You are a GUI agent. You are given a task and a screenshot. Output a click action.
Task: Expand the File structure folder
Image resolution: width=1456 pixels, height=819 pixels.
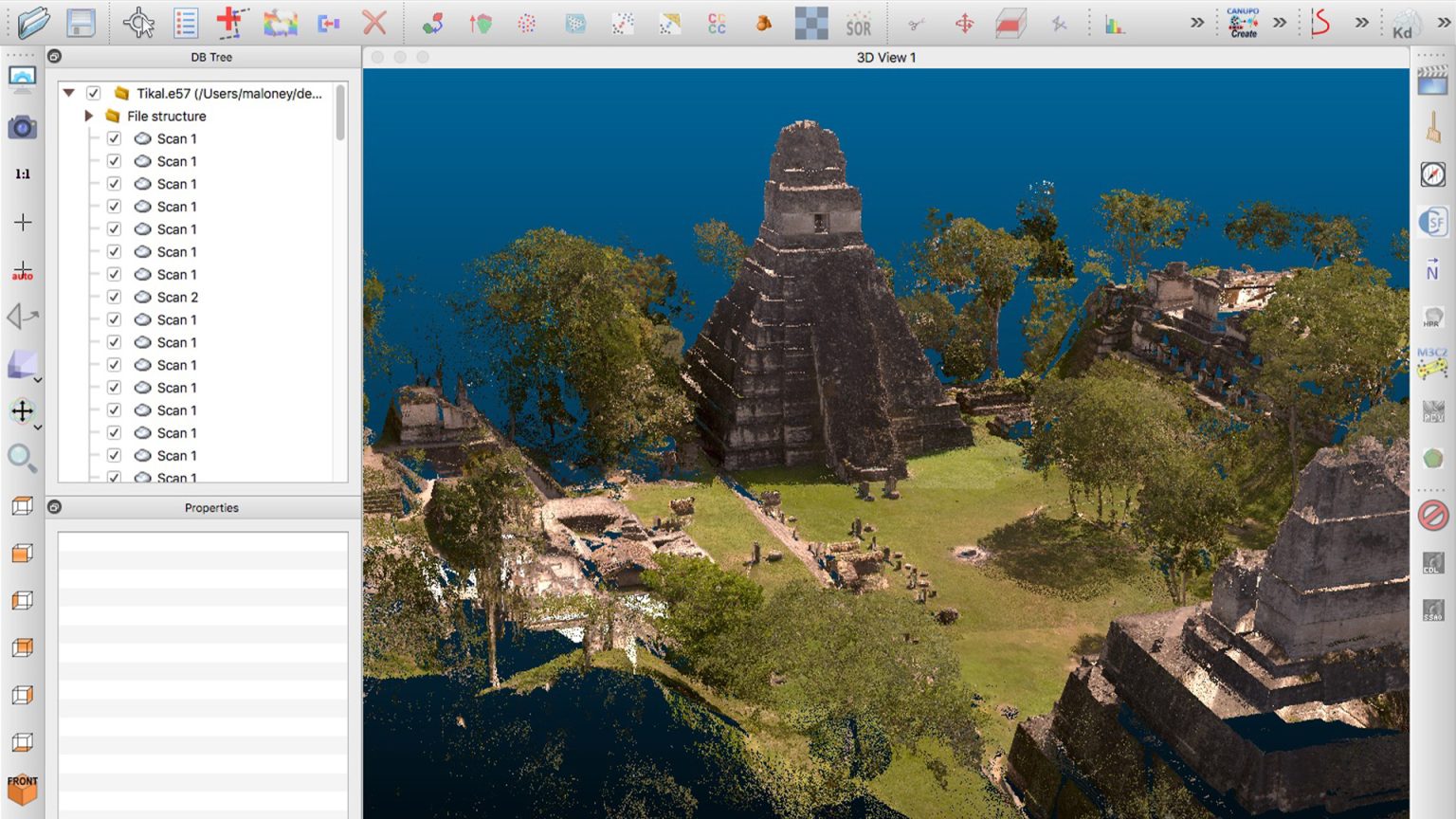point(88,116)
